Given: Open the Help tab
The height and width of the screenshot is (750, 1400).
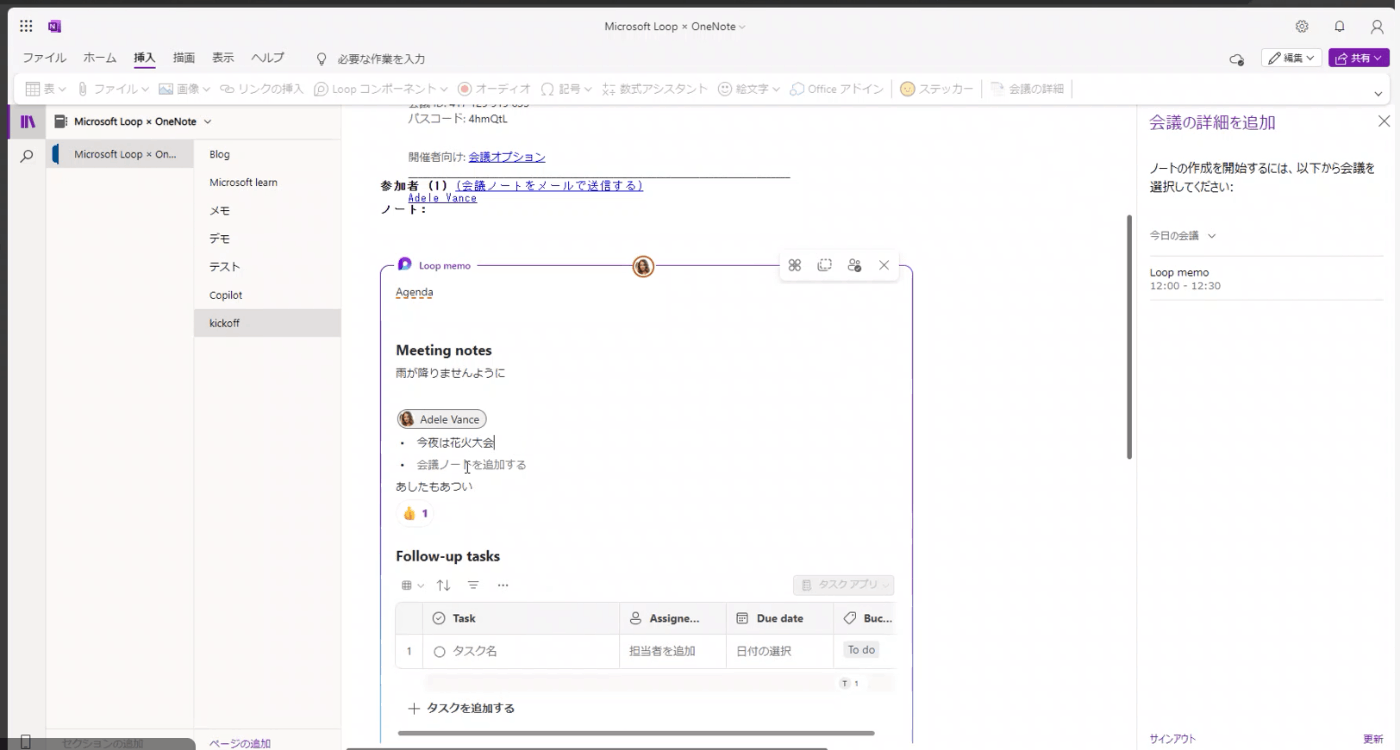Looking at the screenshot, I should (267, 58).
